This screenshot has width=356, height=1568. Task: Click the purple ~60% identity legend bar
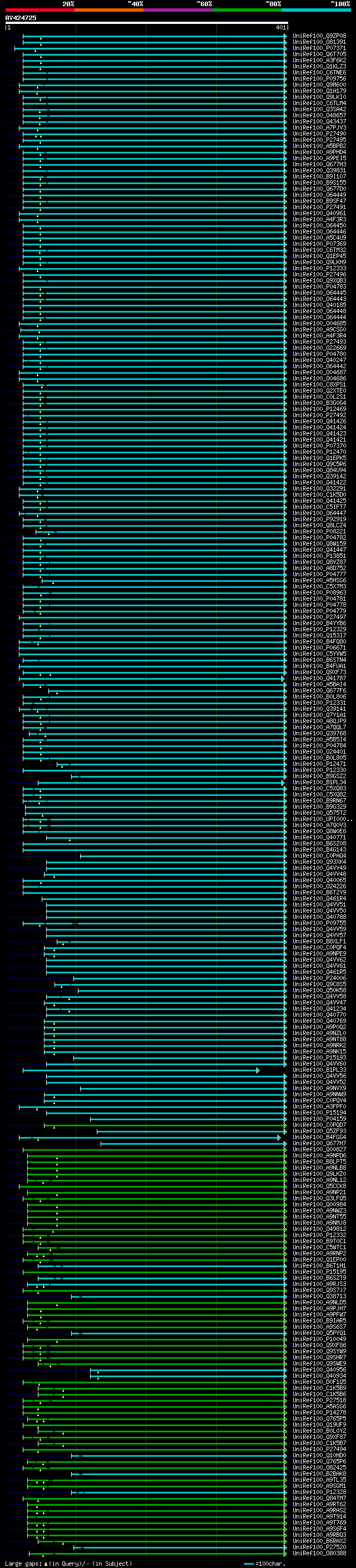tap(179, 11)
